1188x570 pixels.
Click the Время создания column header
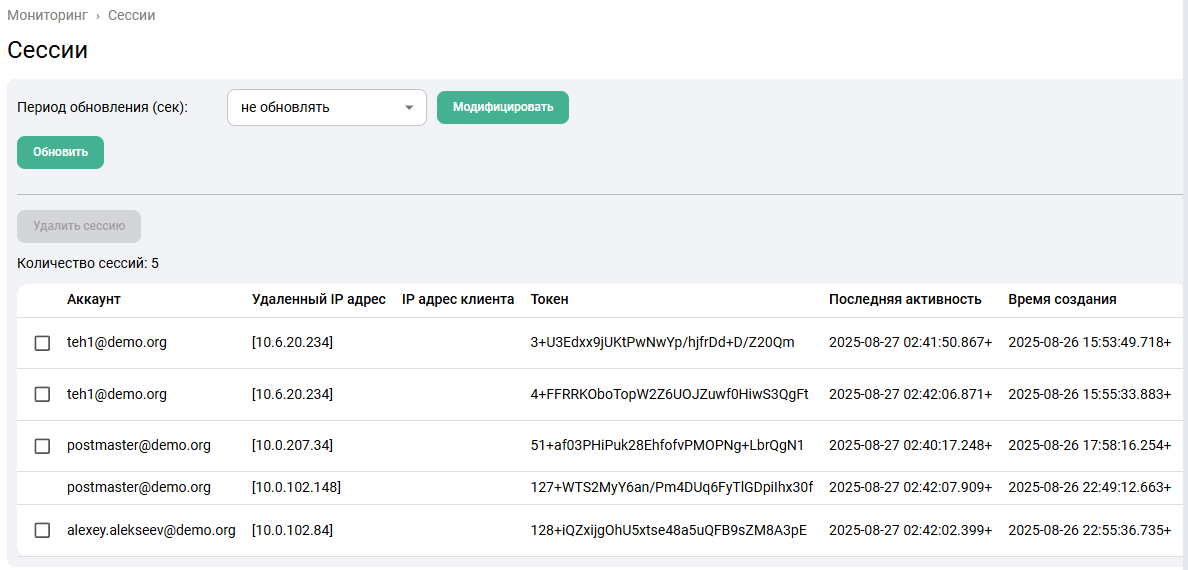(1062, 300)
